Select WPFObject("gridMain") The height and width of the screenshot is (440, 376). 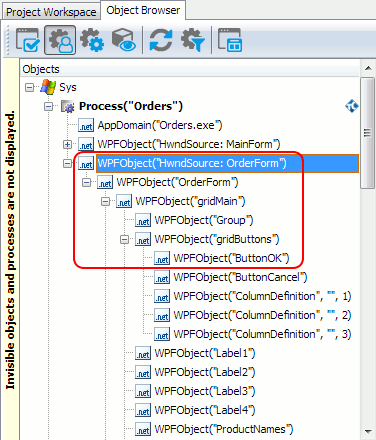click(190, 201)
